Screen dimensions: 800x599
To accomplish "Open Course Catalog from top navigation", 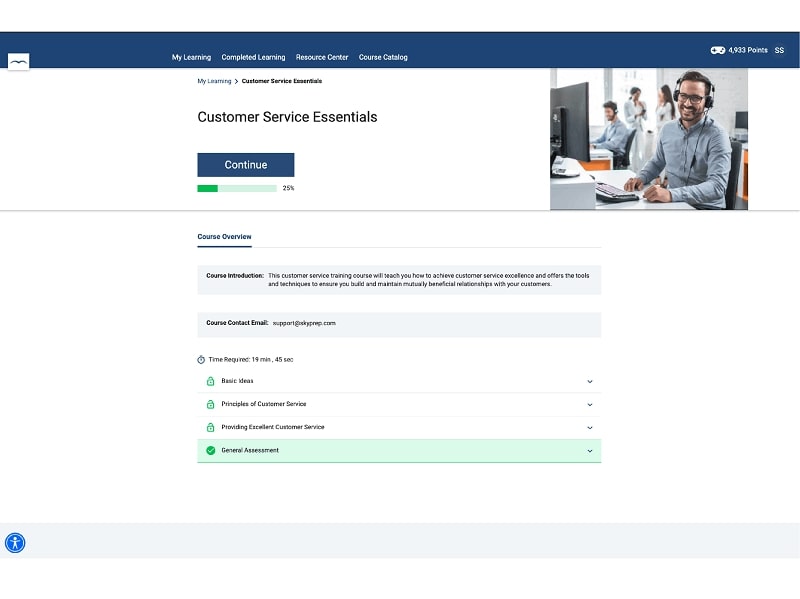I will (383, 57).
